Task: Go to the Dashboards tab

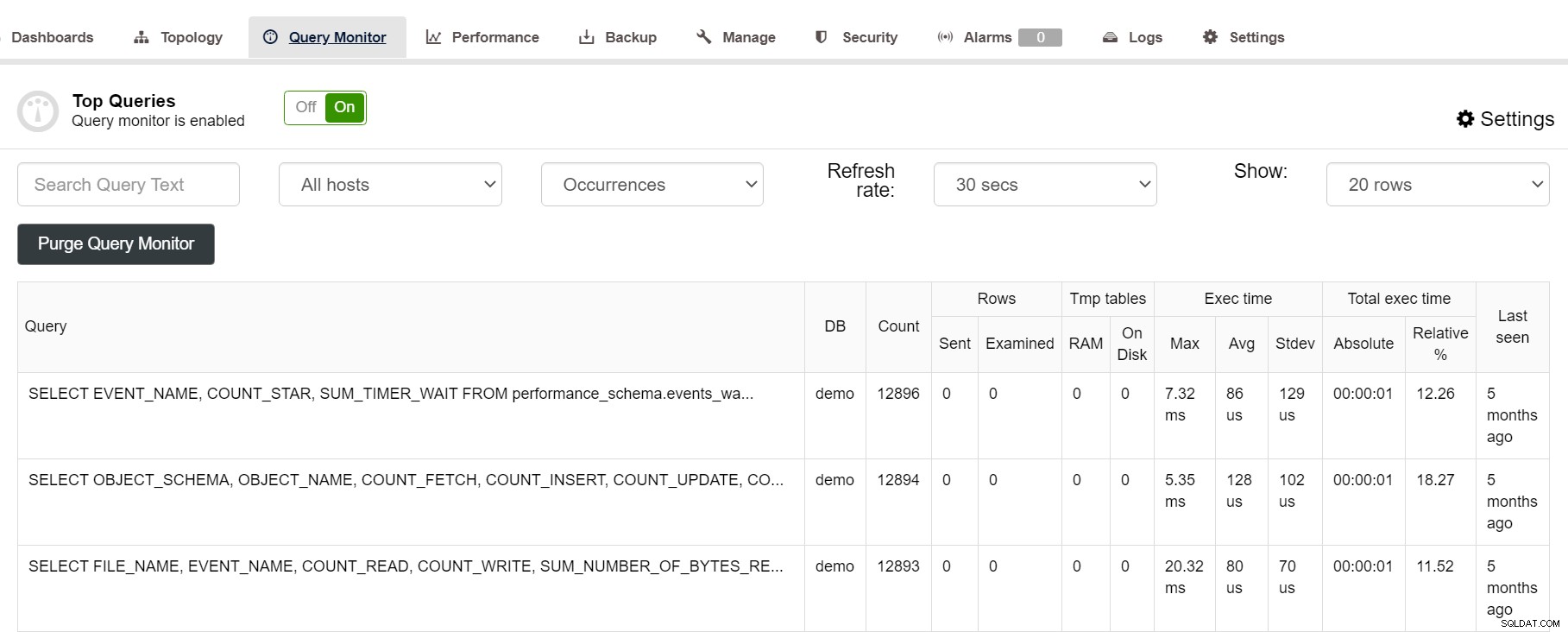Action: (52, 37)
